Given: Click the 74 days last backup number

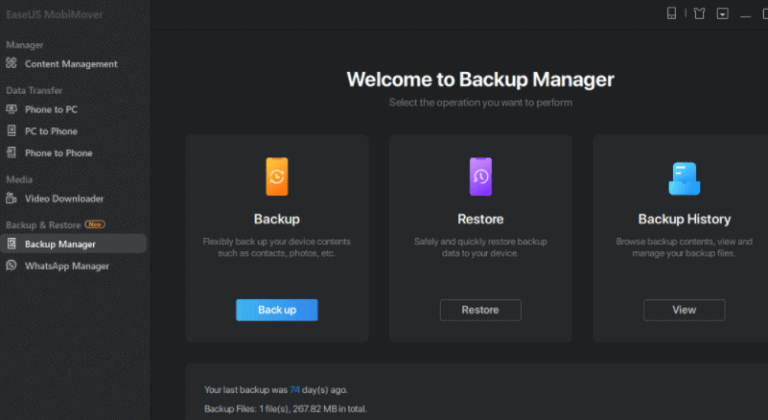Looking at the screenshot, I should (x=294, y=390).
